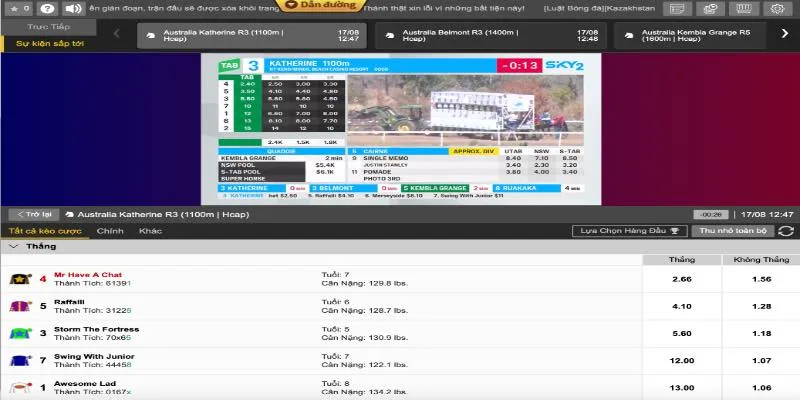Select the Australia Katherine R3 race card
The image size is (800, 400).
[252, 35]
